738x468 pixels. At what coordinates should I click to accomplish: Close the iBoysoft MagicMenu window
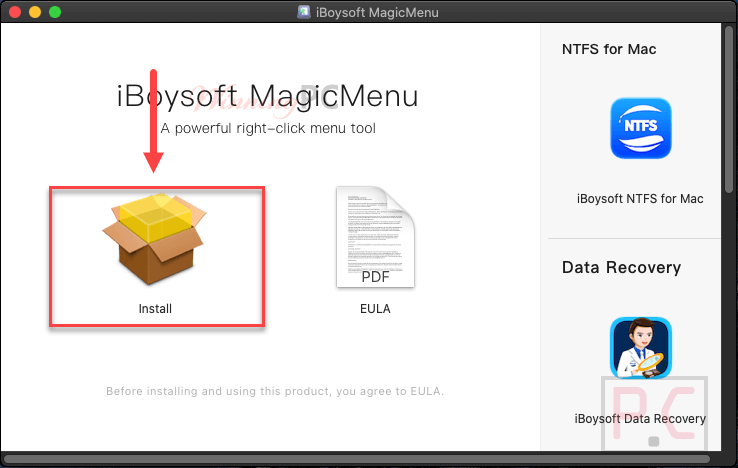15,12
